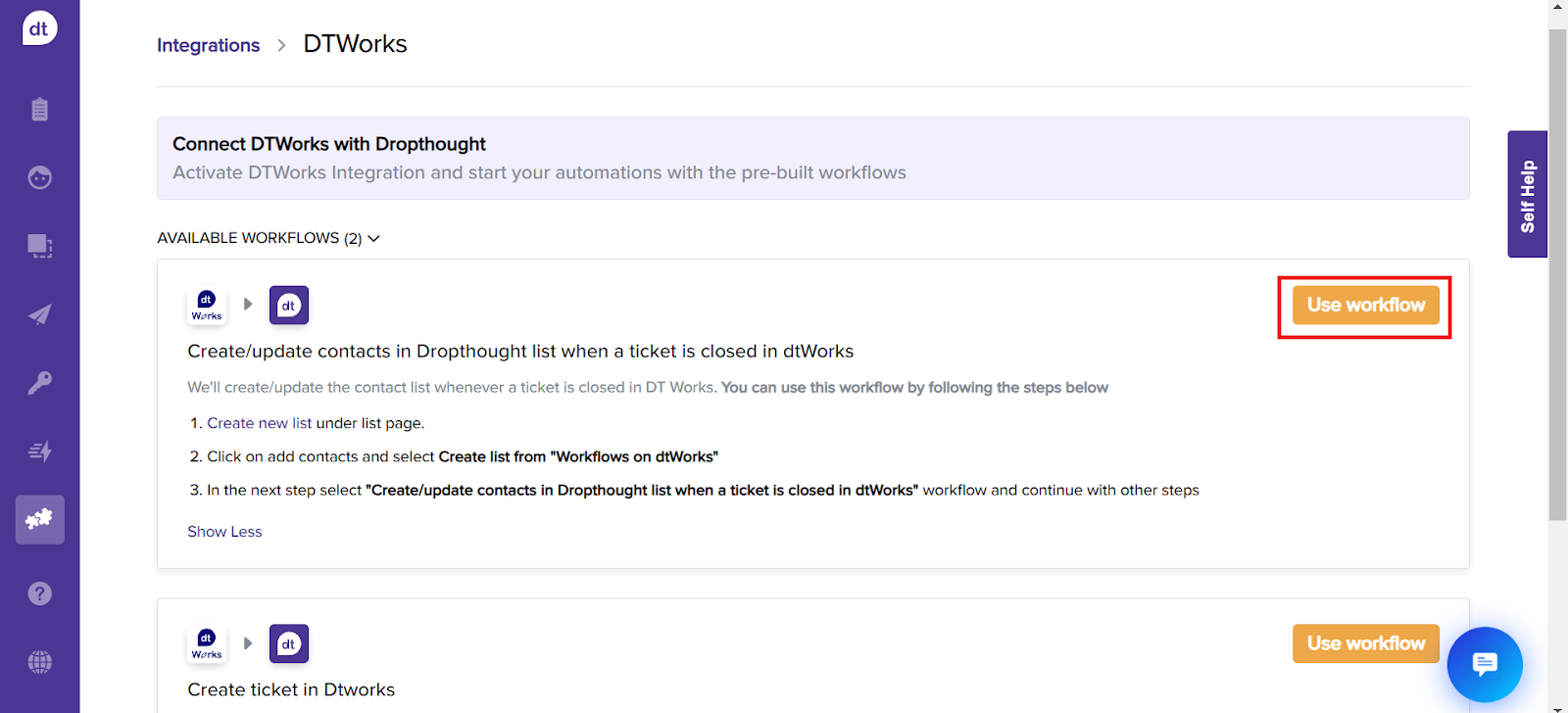This screenshot has height=713, width=1568.
Task: Go back to Integrations via breadcrumb
Action: tap(208, 45)
